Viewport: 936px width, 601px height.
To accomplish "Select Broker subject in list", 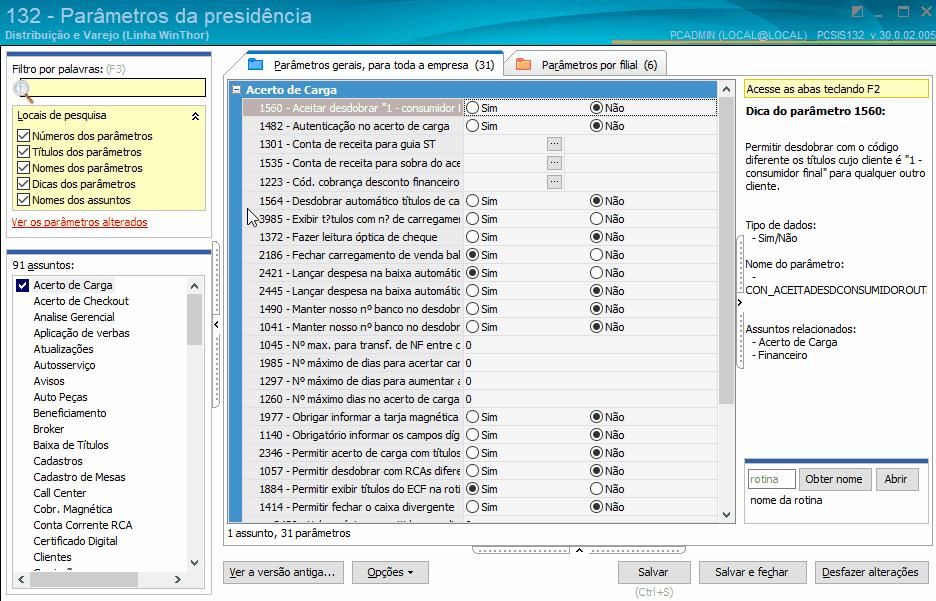I will [x=49, y=429].
